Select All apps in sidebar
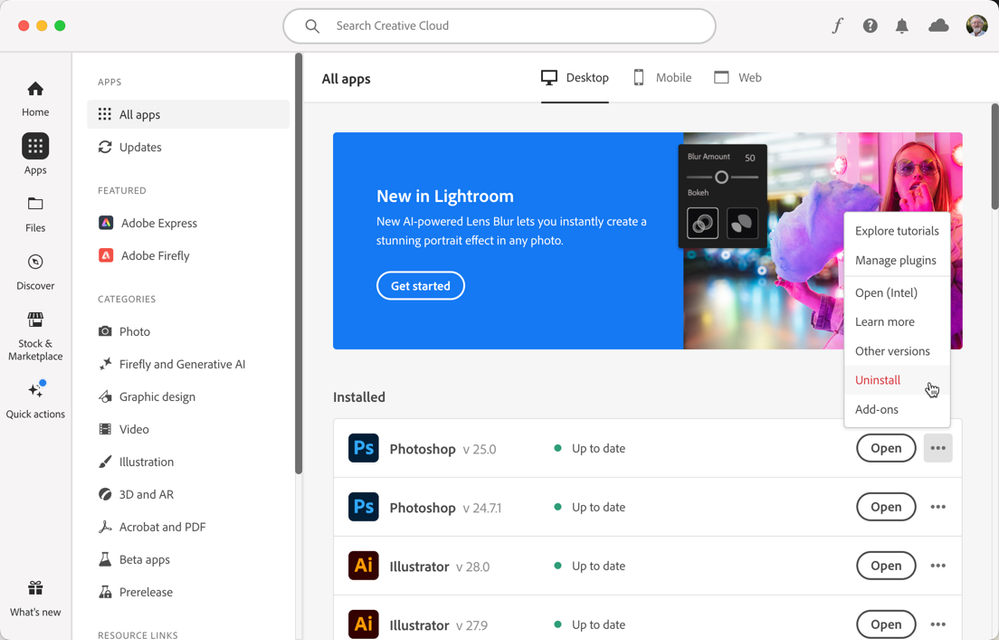Viewport: 999px width, 640px height. (188, 115)
